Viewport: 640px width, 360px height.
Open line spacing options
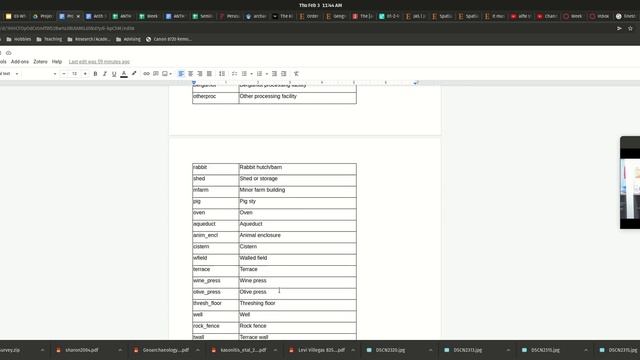pos(222,74)
